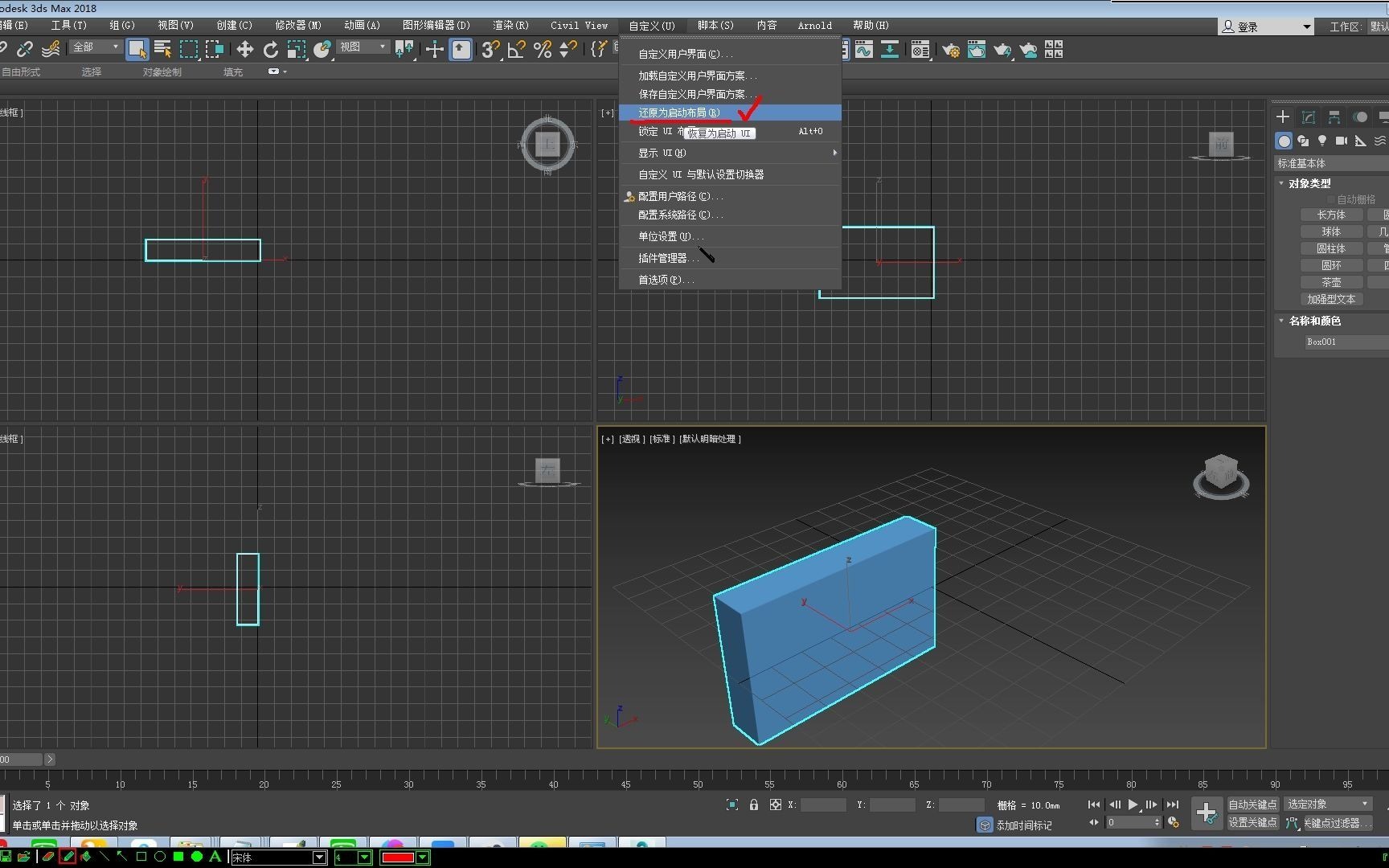Click the 长方体 primitive button

1332,215
